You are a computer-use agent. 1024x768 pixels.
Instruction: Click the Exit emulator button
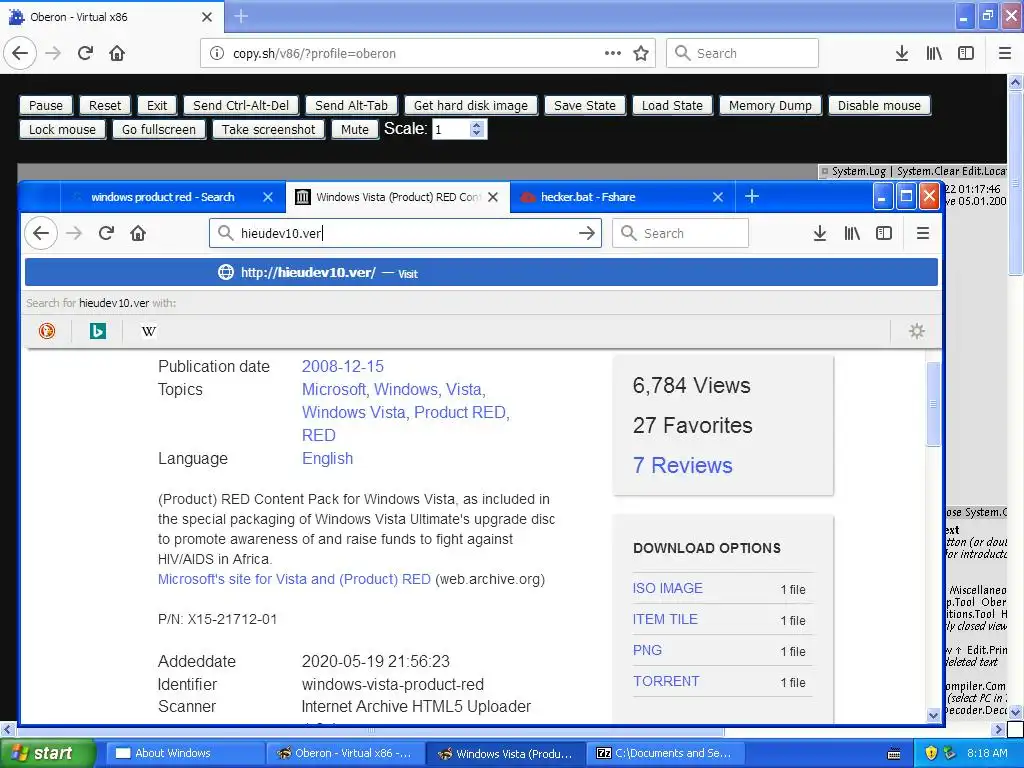157,105
